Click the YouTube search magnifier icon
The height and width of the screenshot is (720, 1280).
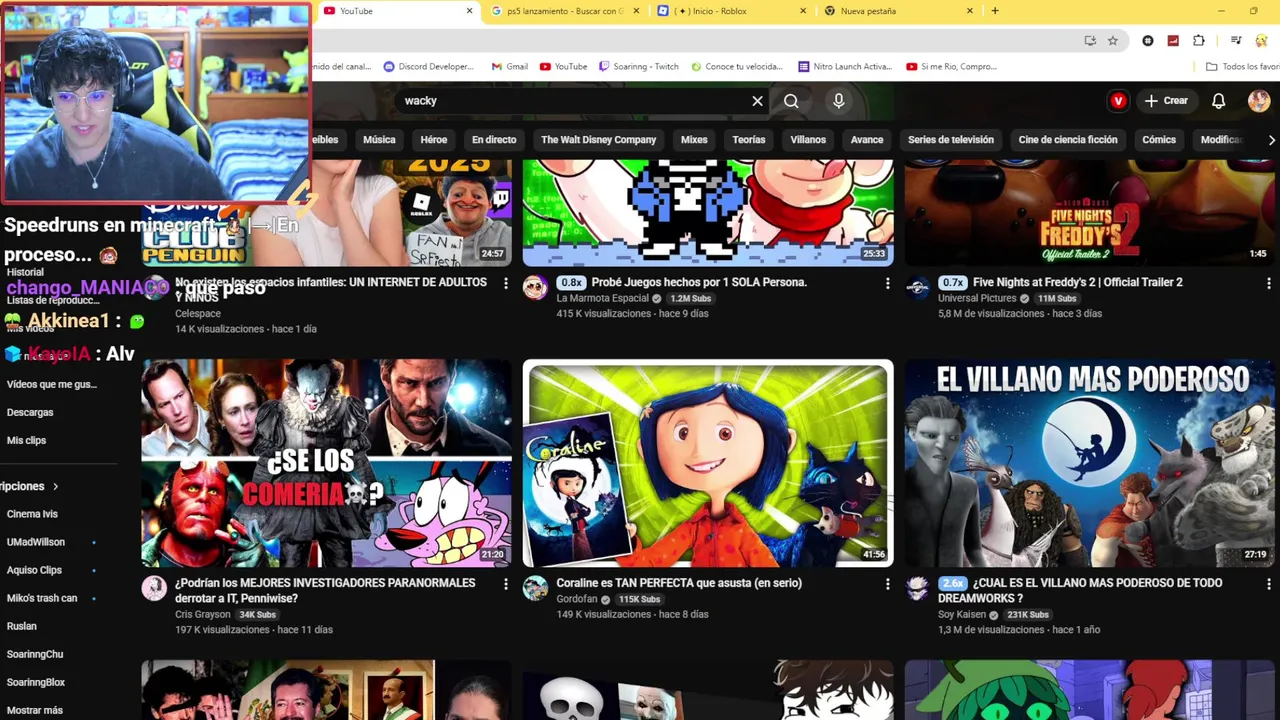tap(791, 101)
